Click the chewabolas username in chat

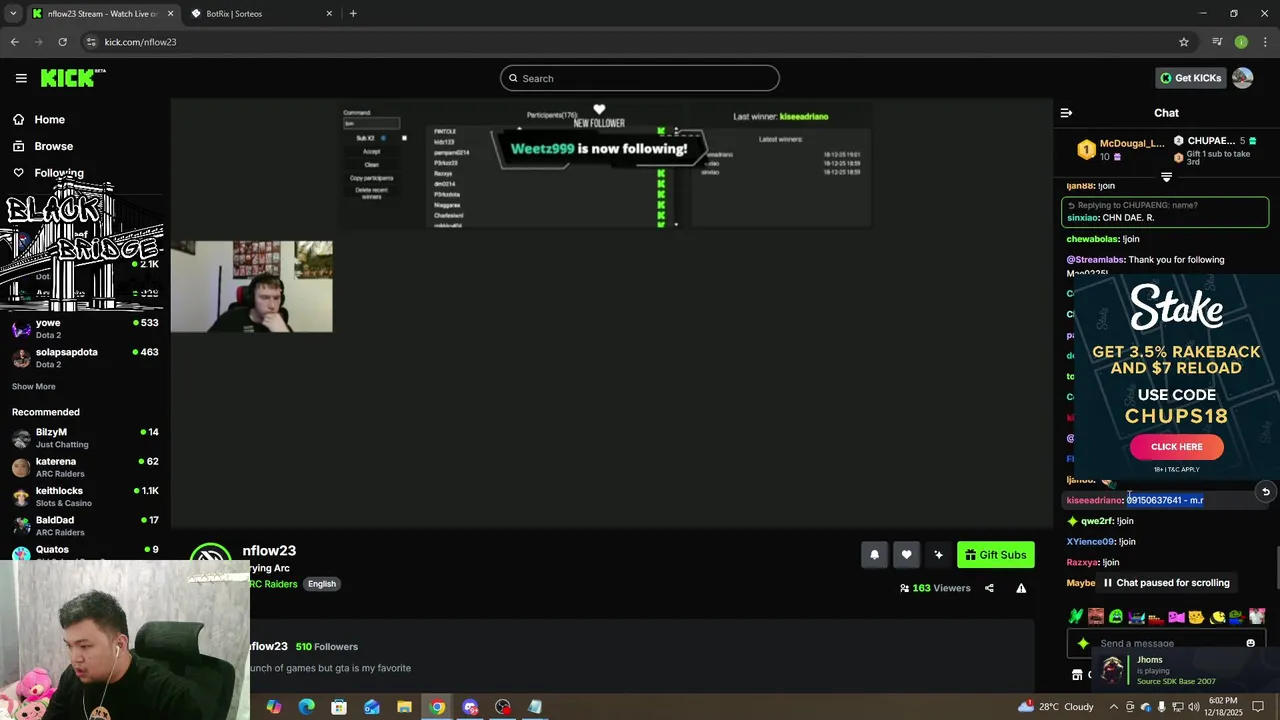(x=1092, y=239)
